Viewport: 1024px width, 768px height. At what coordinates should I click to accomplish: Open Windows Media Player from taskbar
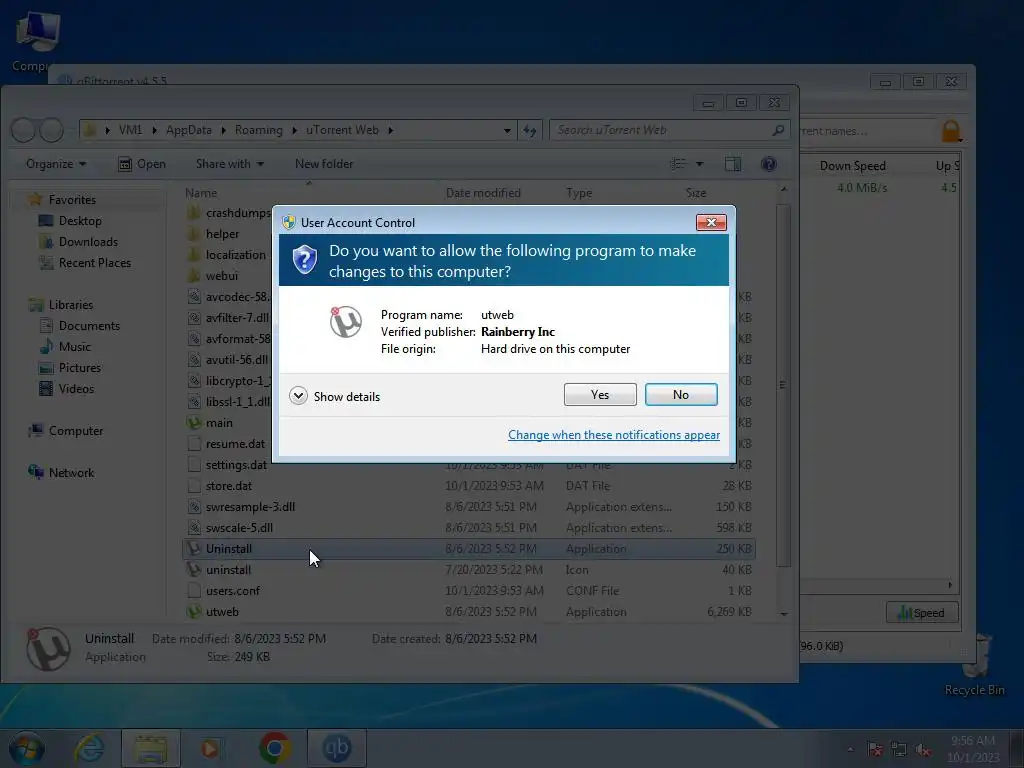pyautogui.click(x=210, y=748)
